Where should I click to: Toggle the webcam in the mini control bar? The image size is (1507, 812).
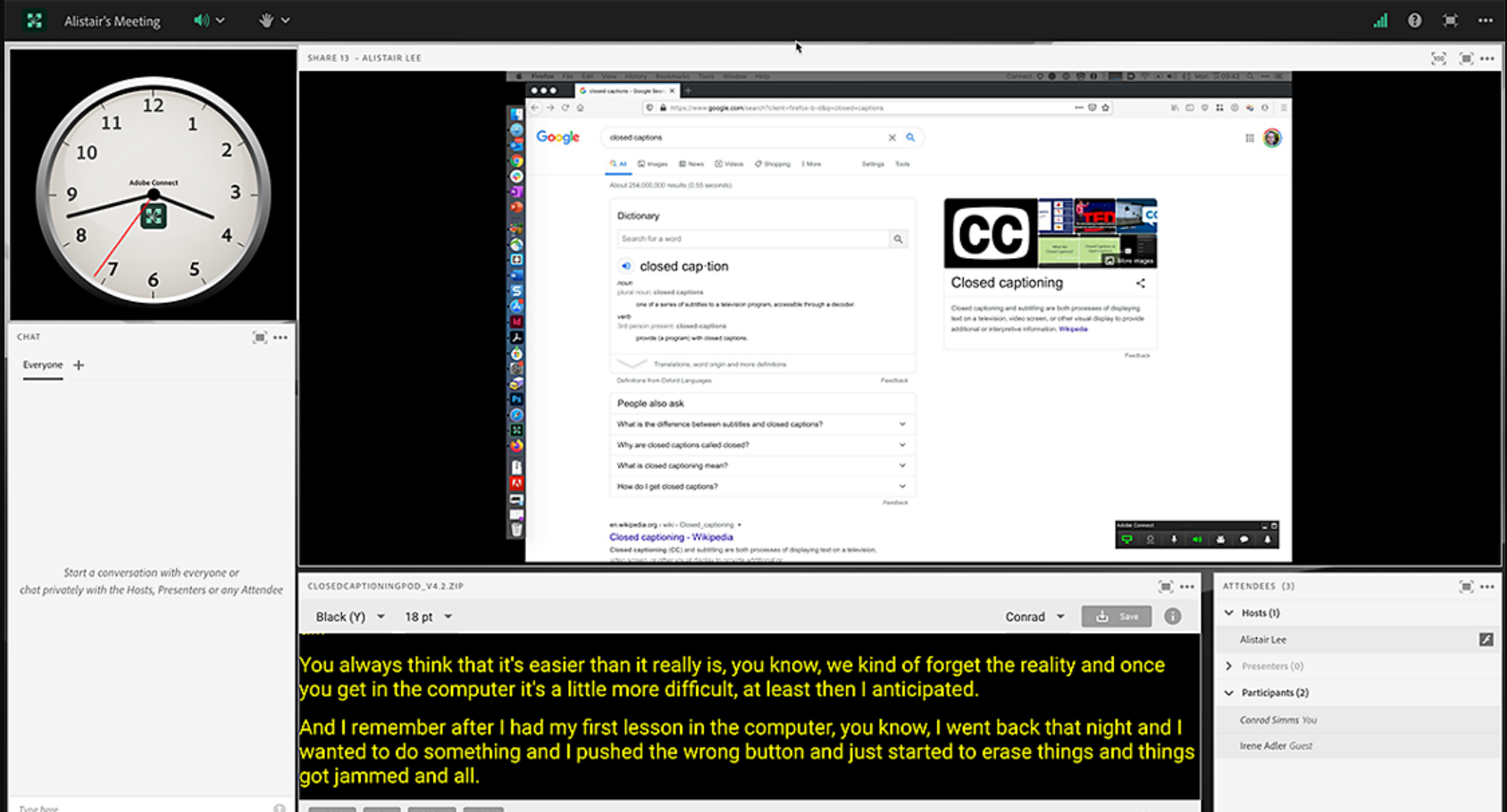pyautogui.click(x=1150, y=539)
